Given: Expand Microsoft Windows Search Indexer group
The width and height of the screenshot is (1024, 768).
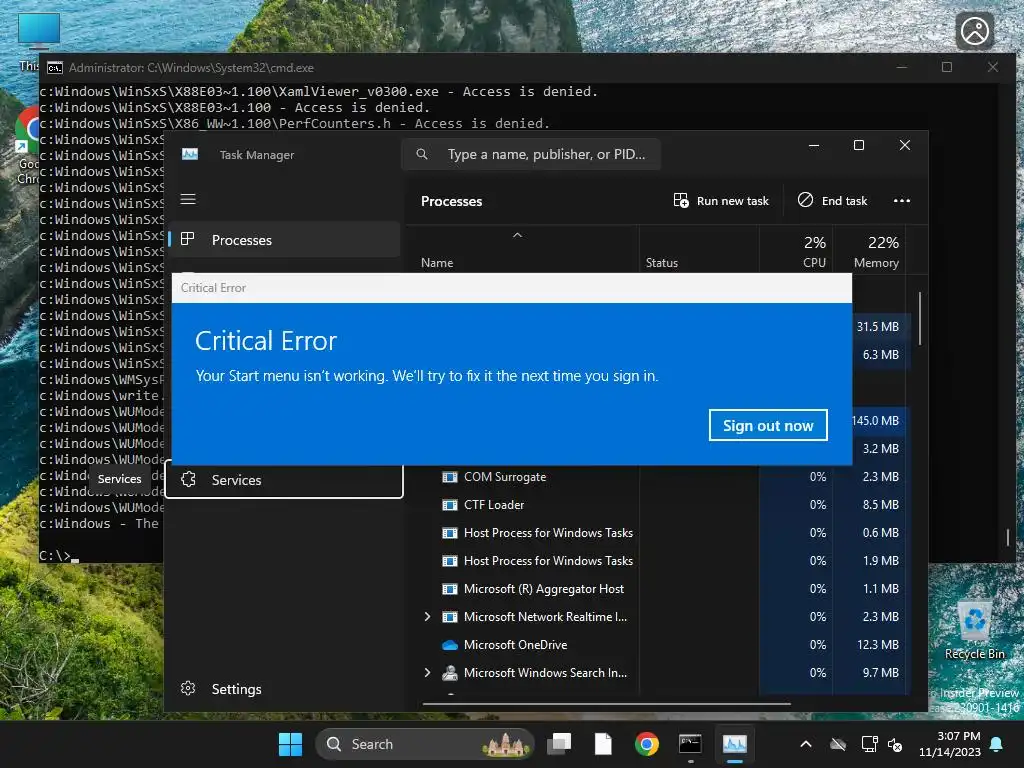Looking at the screenshot, I should (x=427, y=673).
